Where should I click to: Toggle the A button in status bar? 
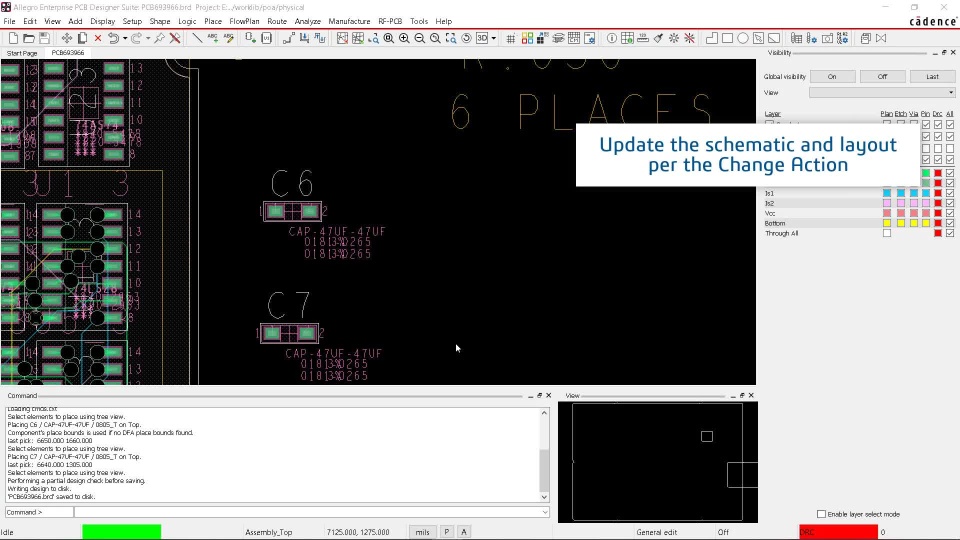coord(463,532)
